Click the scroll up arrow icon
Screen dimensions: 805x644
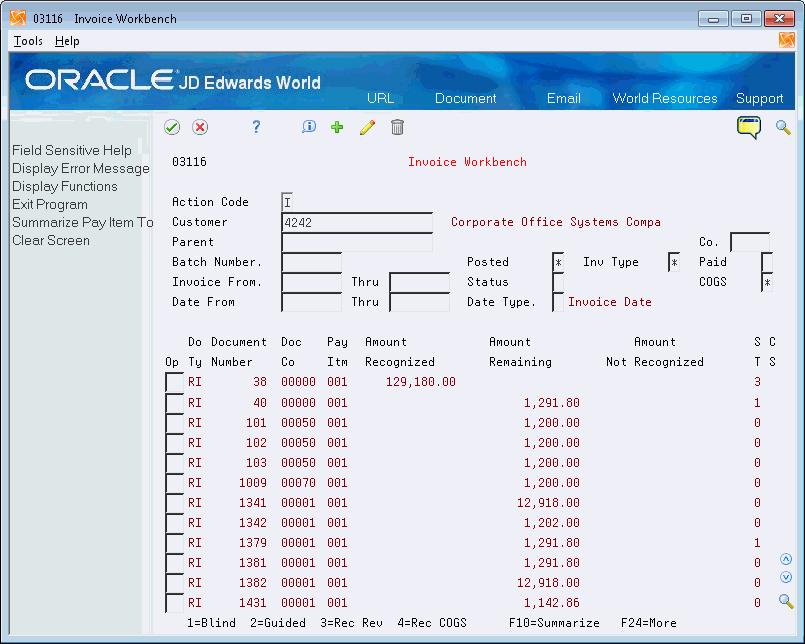click(x=786, y=559)
